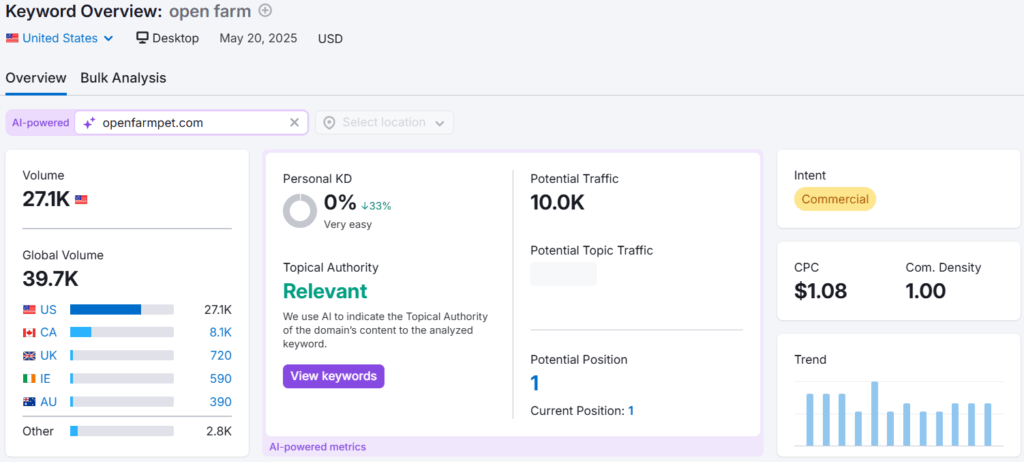Click the USD currency label

[x=330, y=39]
